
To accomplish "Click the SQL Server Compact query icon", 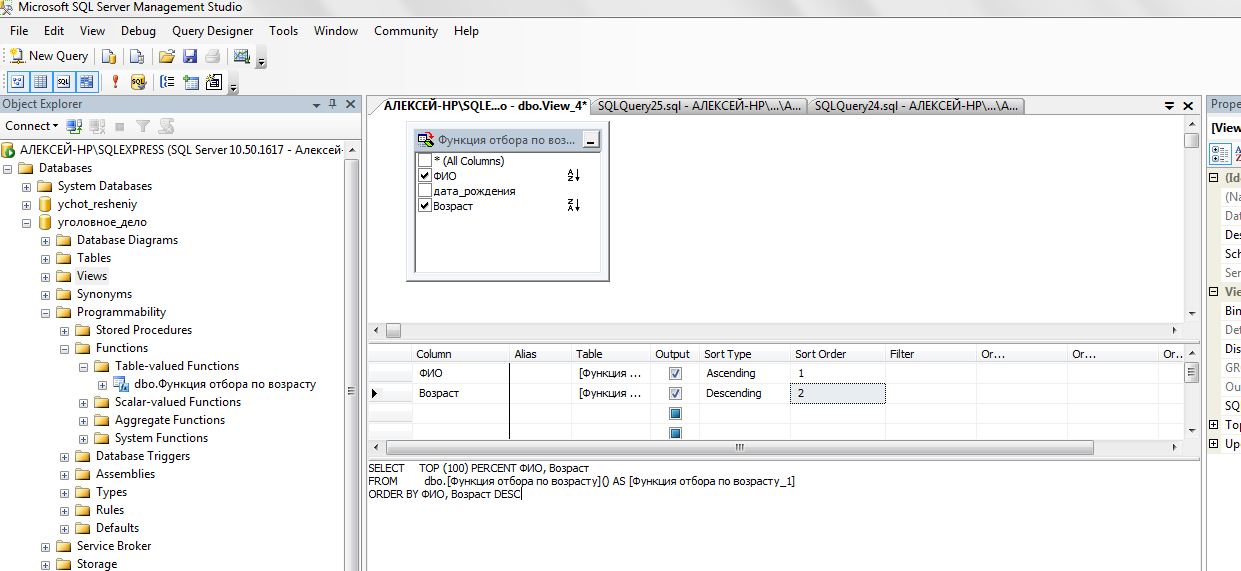I will click(137, 56).
